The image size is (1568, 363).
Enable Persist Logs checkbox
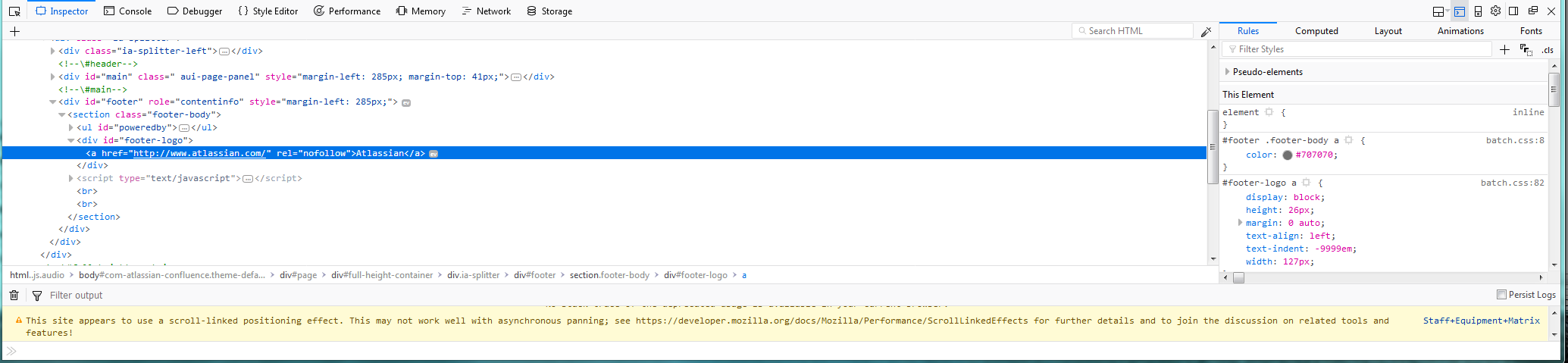[x=1501, y=295]
